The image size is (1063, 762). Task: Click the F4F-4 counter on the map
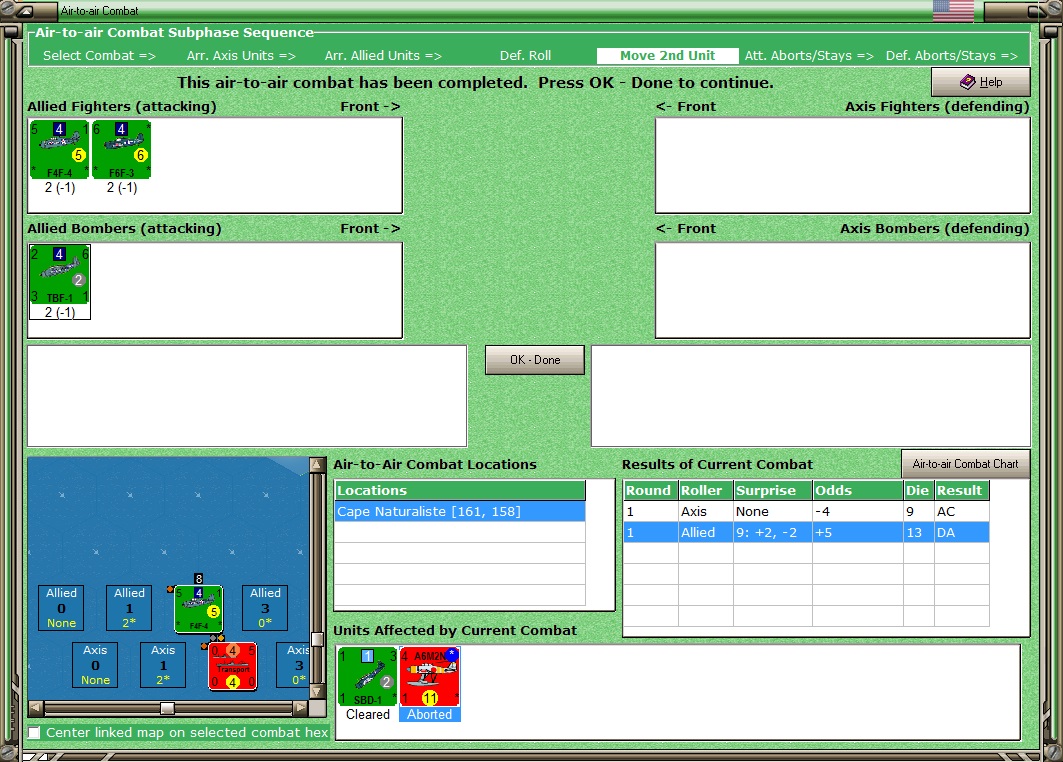[199, 608]
